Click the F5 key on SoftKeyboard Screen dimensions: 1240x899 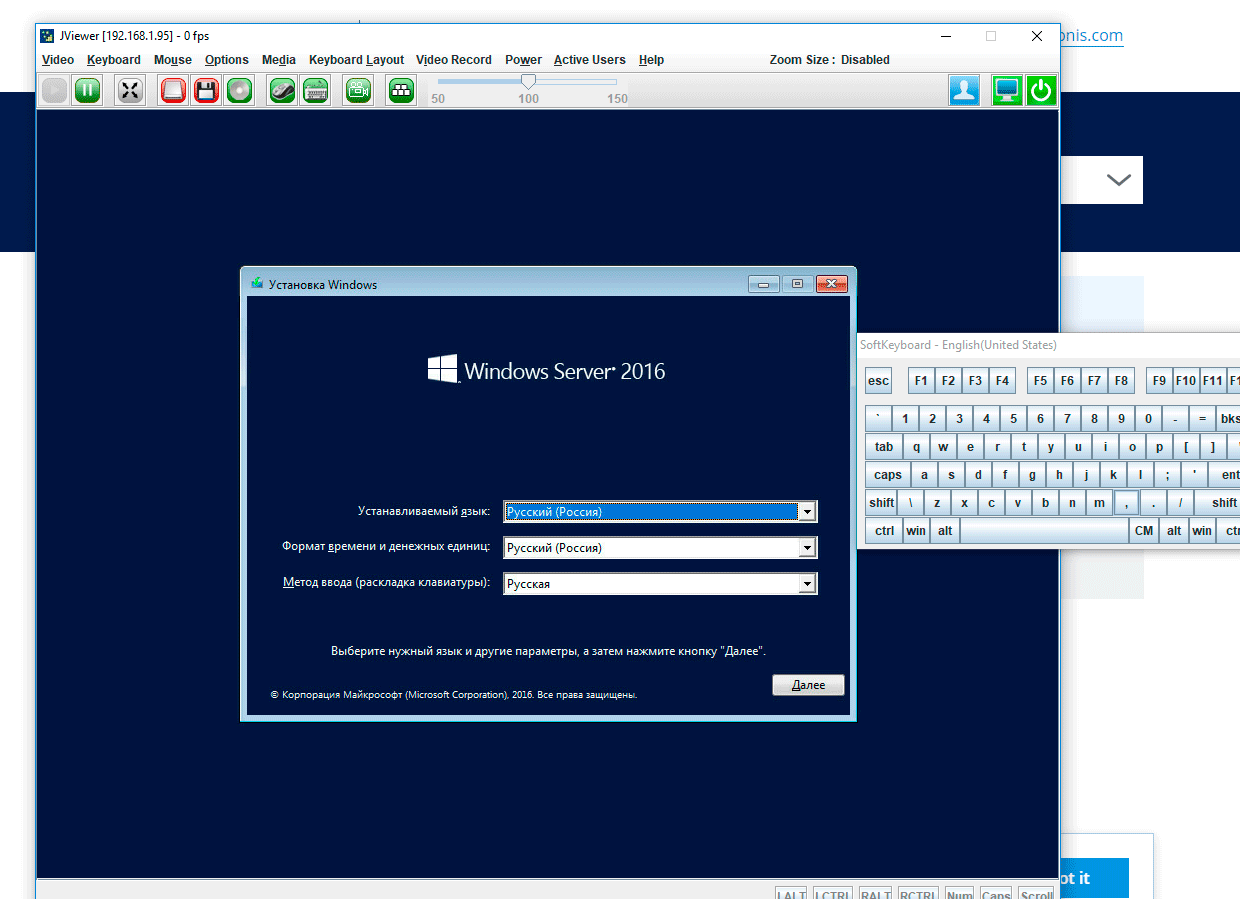pyautogui.click(x=1040, y=381)
